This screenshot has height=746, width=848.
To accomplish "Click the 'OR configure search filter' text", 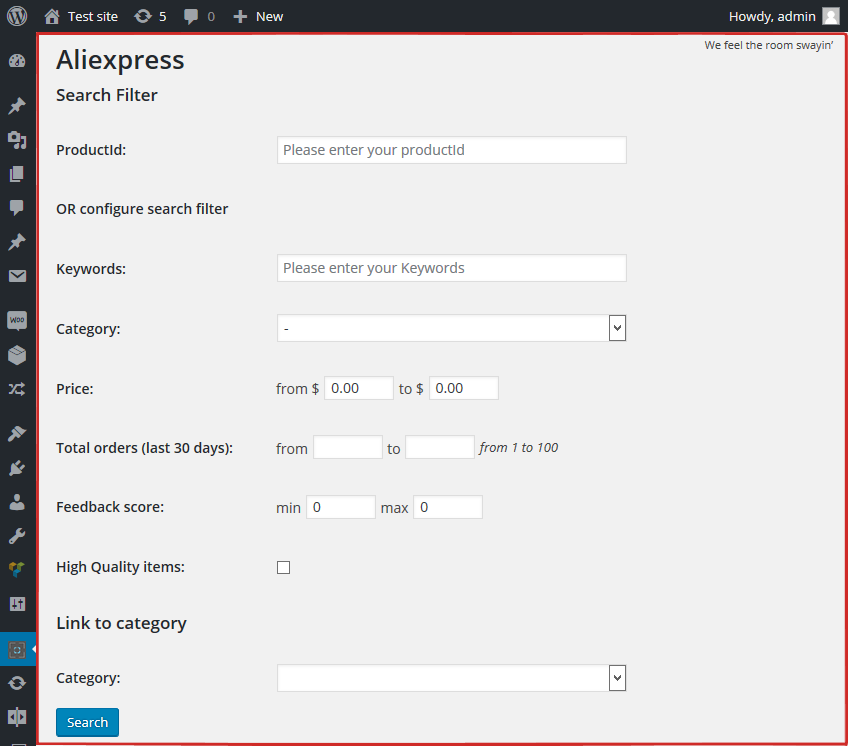I will 142,209.
